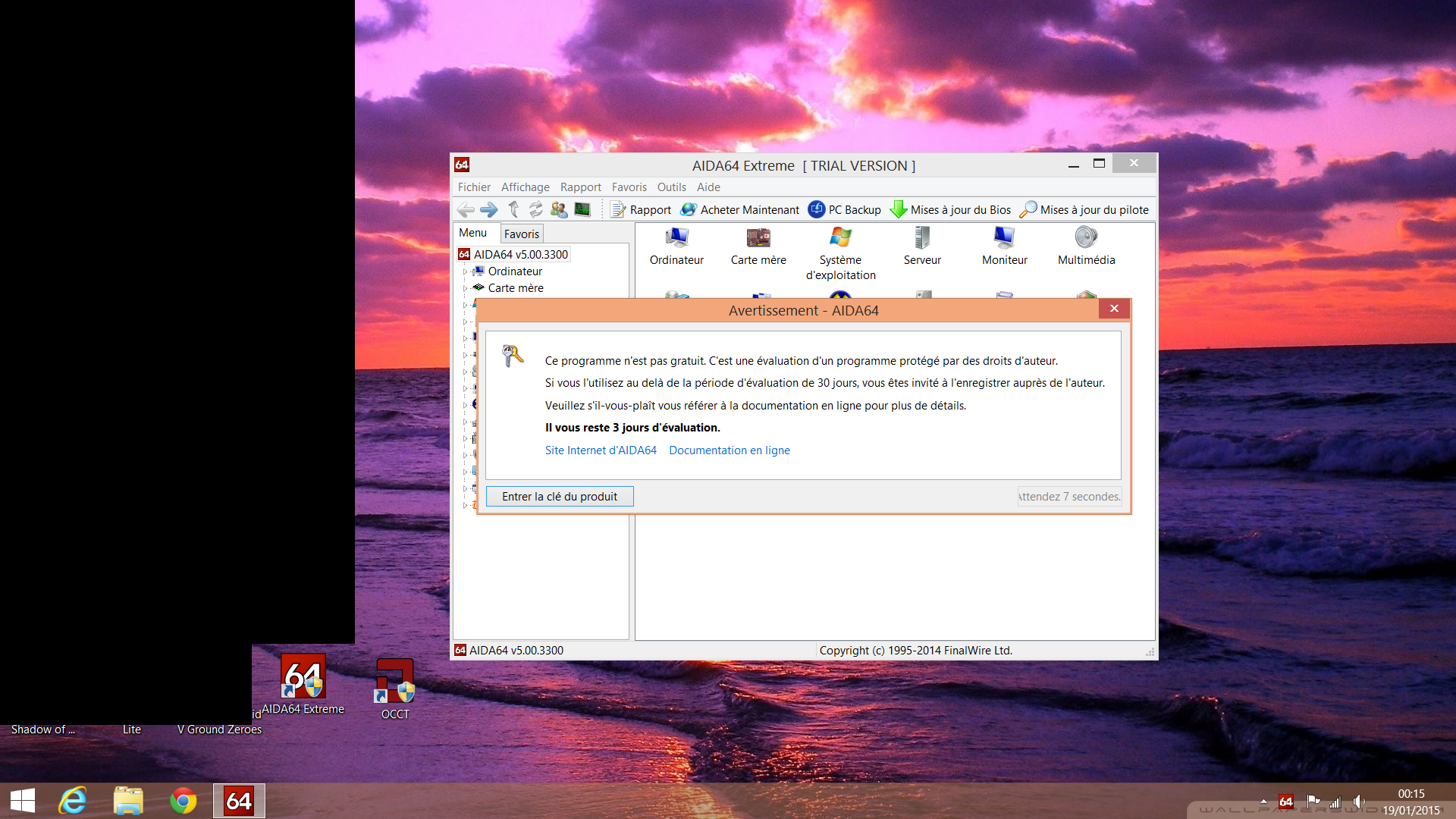This screenshot has height=819, width=1456.
Task: Switch to the Favoris tab in sidebar
Action: coord(522,234)
